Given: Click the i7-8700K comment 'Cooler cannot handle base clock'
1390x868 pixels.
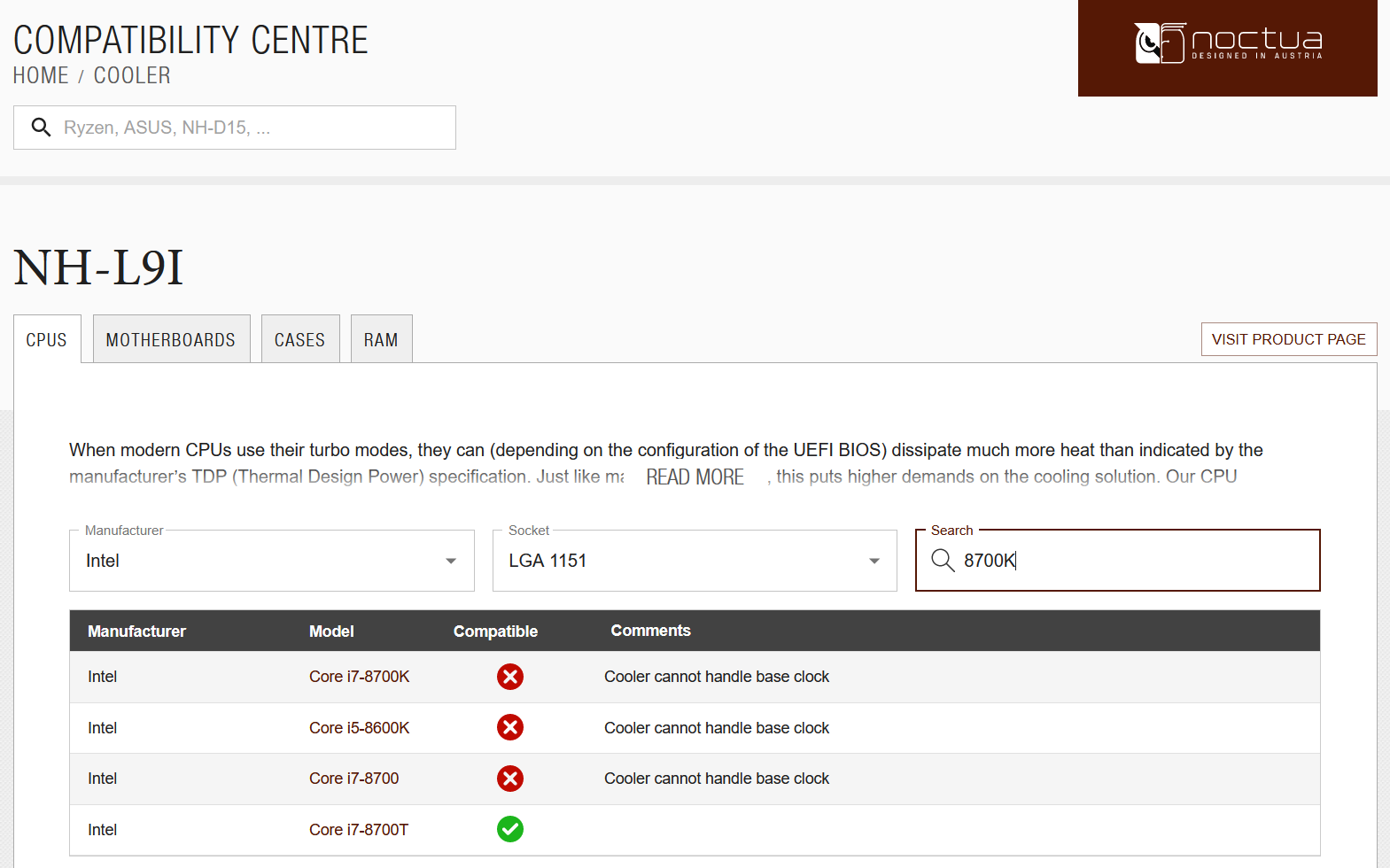Looking at the screenshot, I should pos(717,677).
